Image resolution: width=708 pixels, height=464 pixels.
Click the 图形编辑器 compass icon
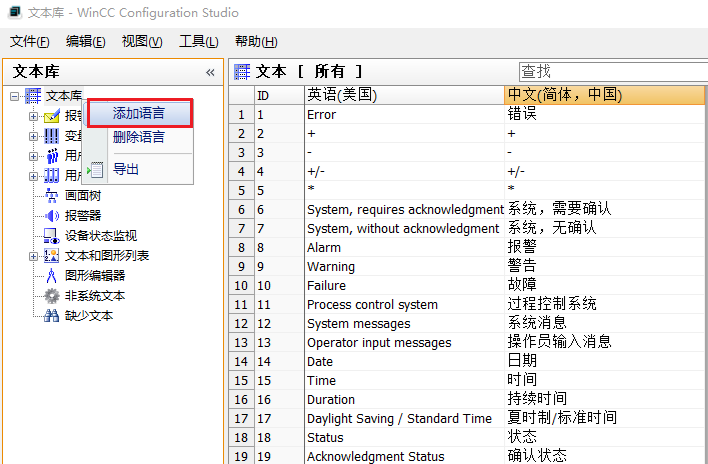click(52, 276)
